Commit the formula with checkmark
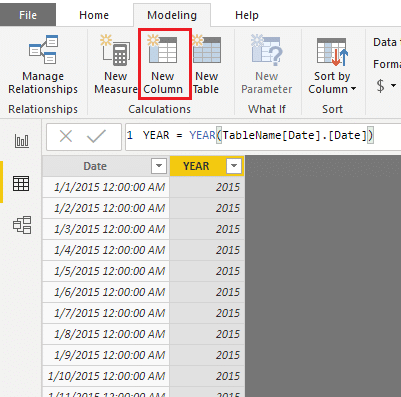Image resolution: width=401 pixels, height=397 pixels. tap(96, 136)
